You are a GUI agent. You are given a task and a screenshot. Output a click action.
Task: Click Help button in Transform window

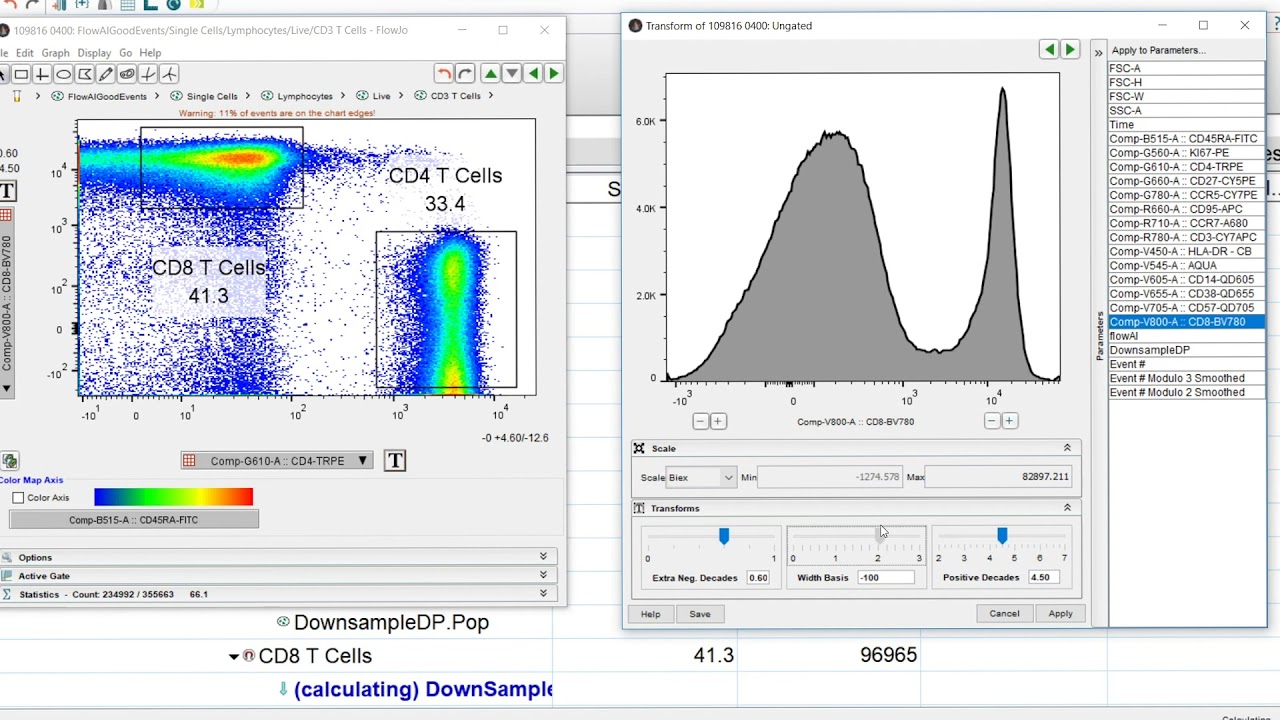pos(650,614)
